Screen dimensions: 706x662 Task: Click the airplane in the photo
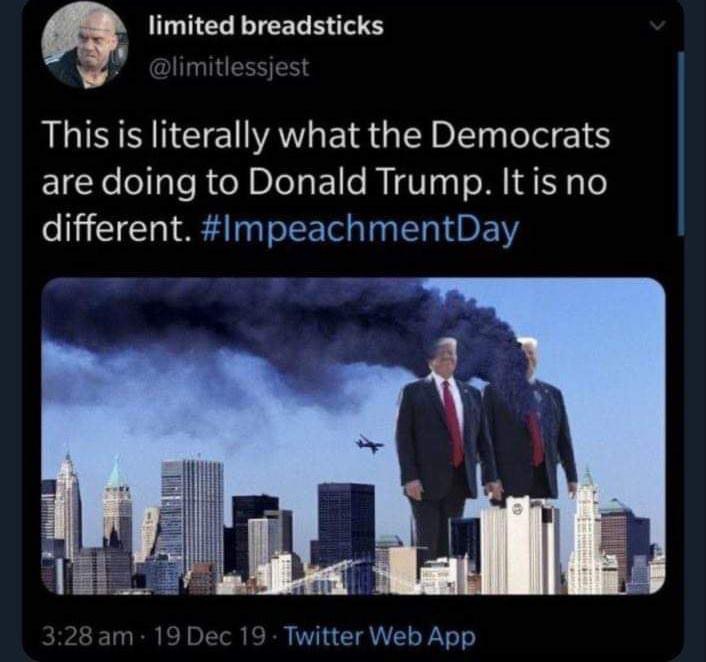[370, 444]
